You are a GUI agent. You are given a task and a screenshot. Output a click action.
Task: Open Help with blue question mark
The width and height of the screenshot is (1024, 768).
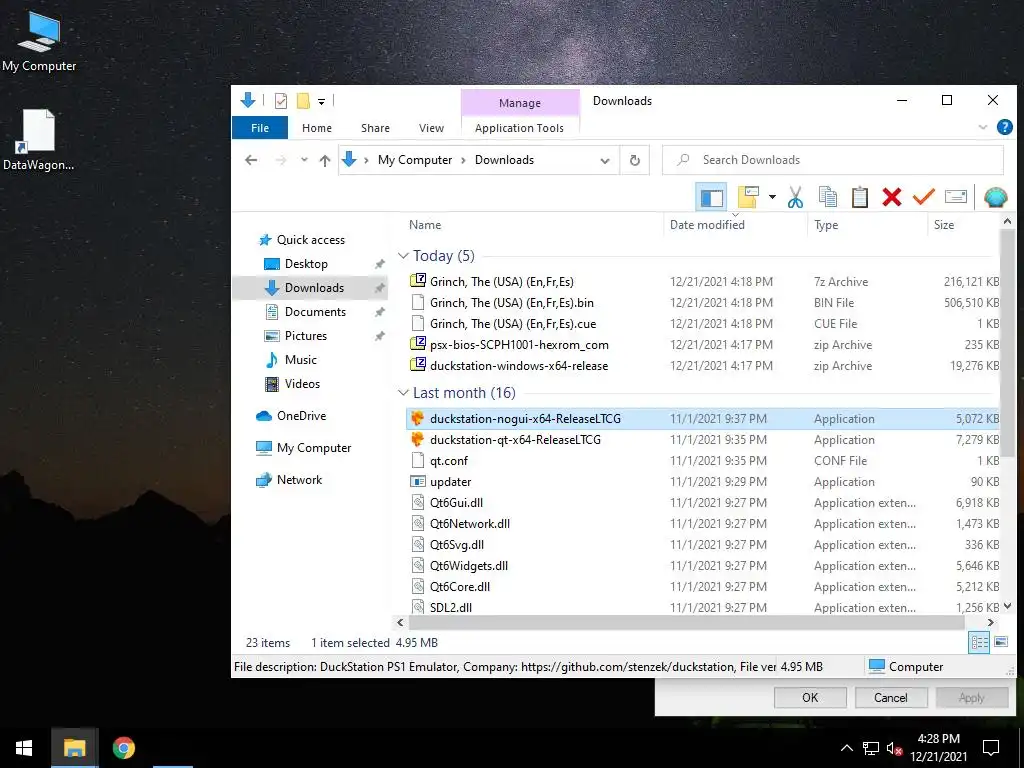pos(1004,127)
